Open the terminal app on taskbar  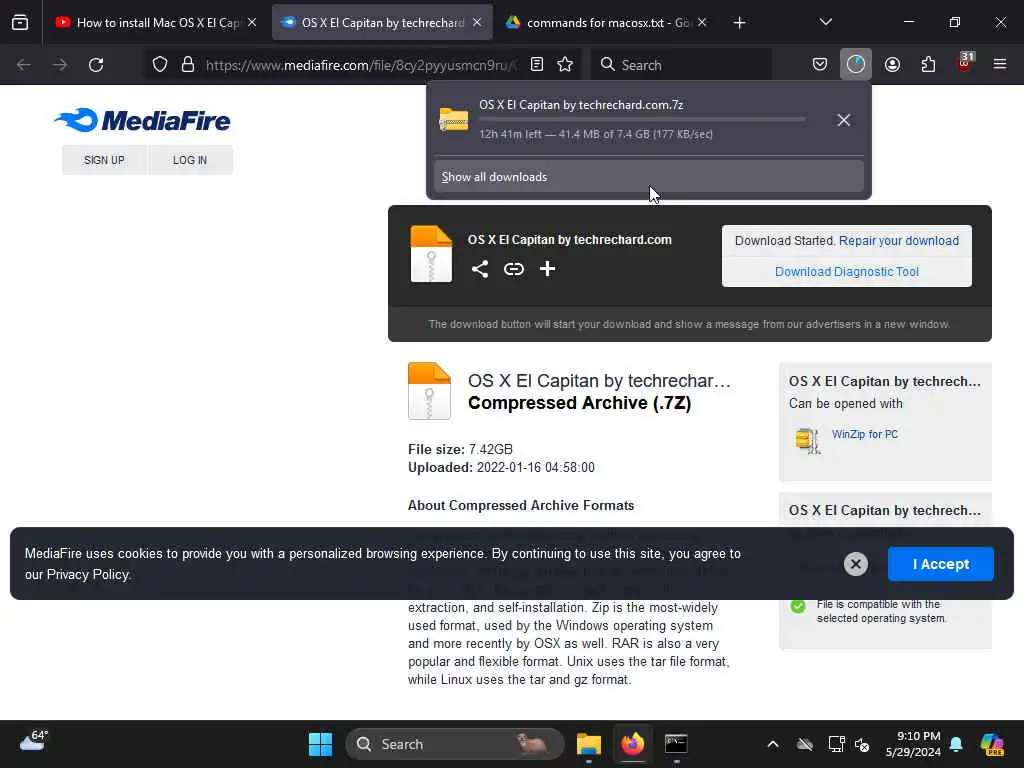pyautogui.click(x=676, y=744)
